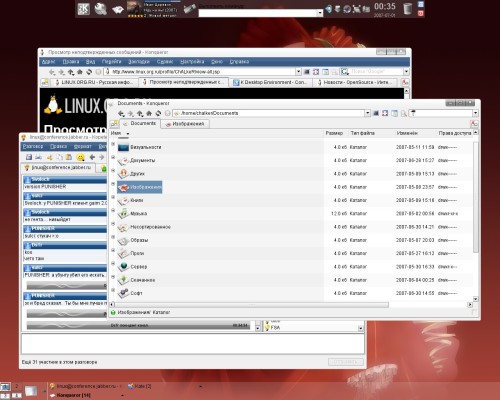Go up one directory in Documents window
The image size is (500, 400).
(x=140, y=113)
